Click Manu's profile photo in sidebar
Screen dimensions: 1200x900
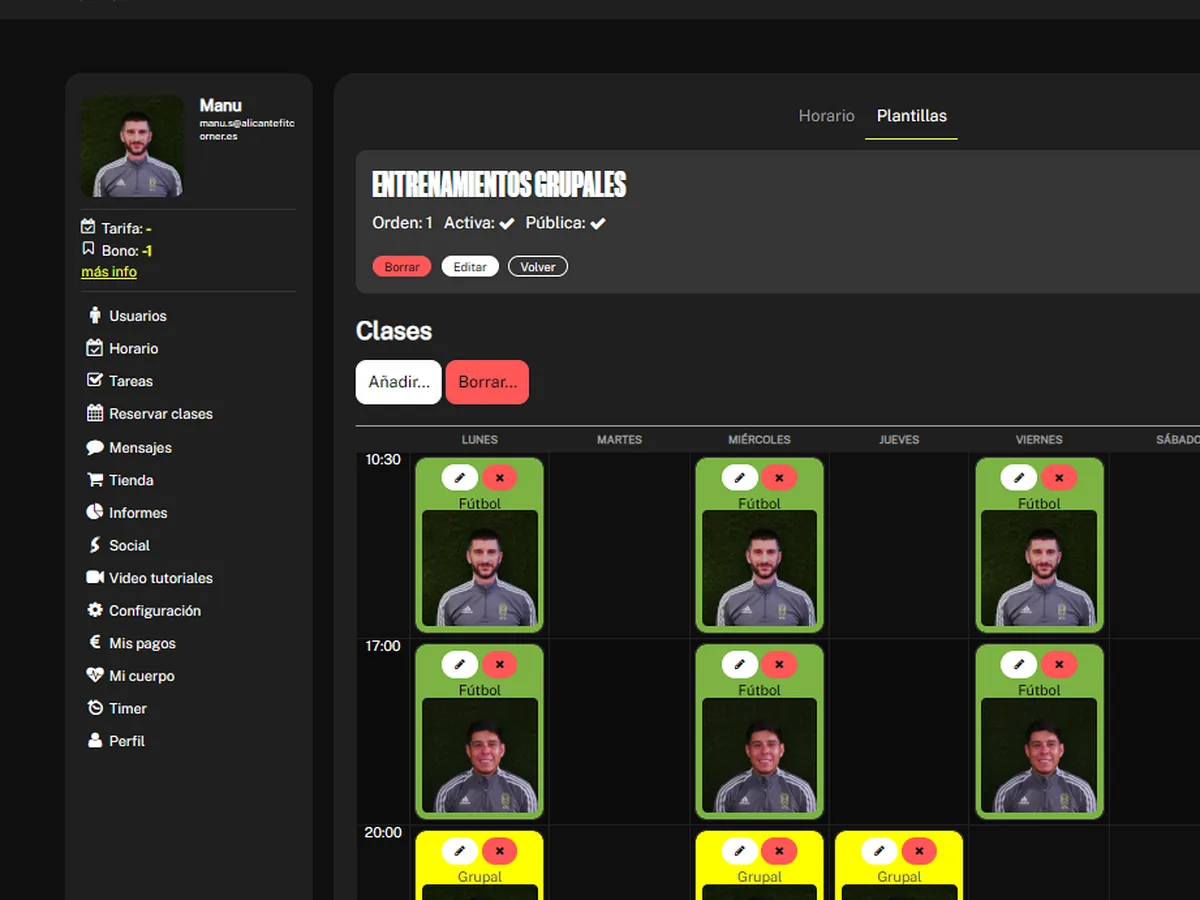coord(133,146)
